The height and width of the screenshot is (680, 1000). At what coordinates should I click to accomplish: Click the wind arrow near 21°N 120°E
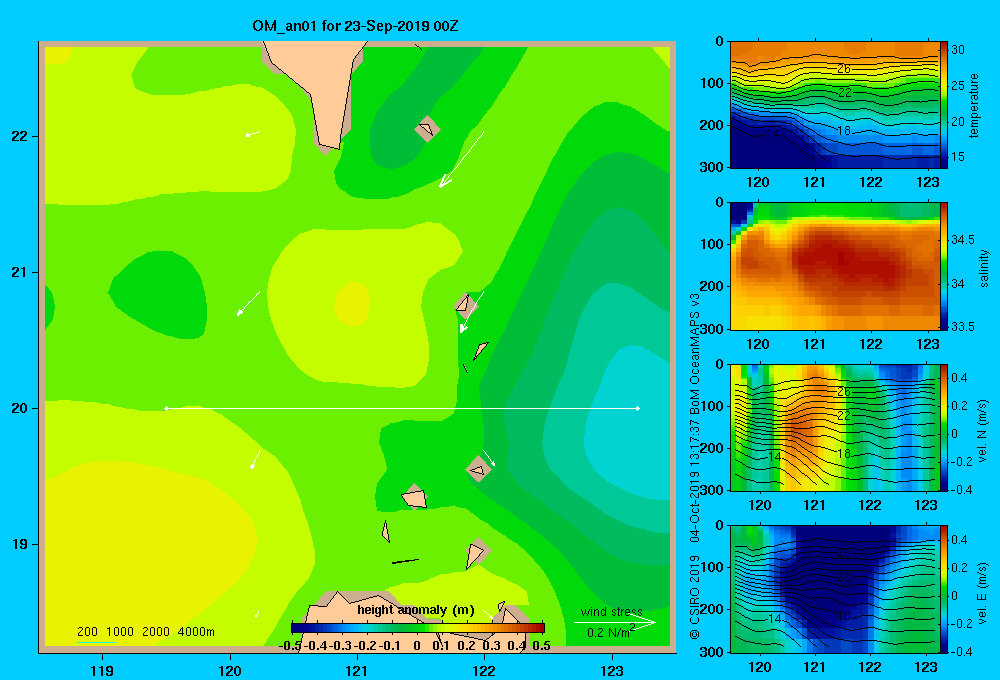(x=248, y=304)
